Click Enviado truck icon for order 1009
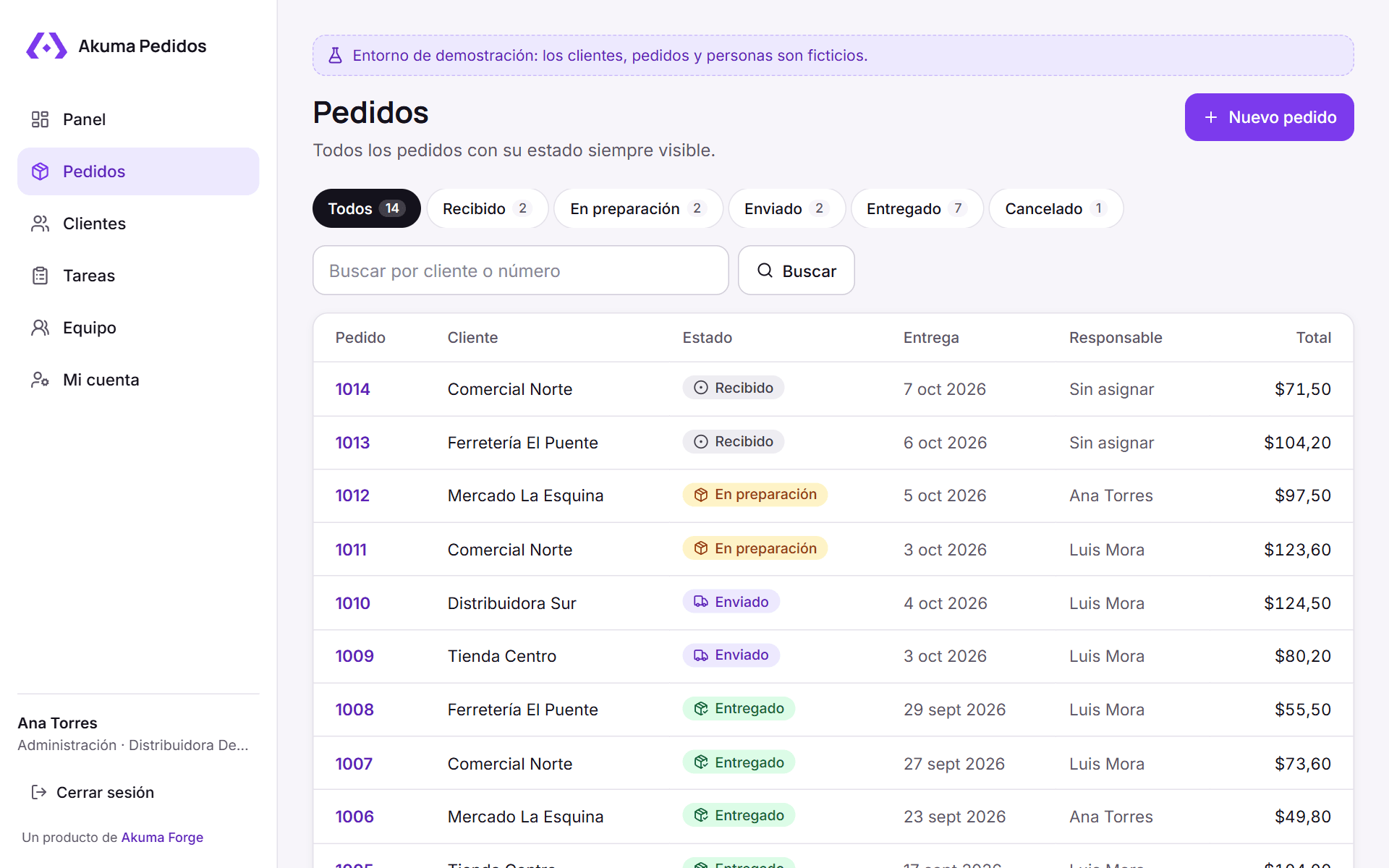This screenshot has height=868, width=1389. 701,655
